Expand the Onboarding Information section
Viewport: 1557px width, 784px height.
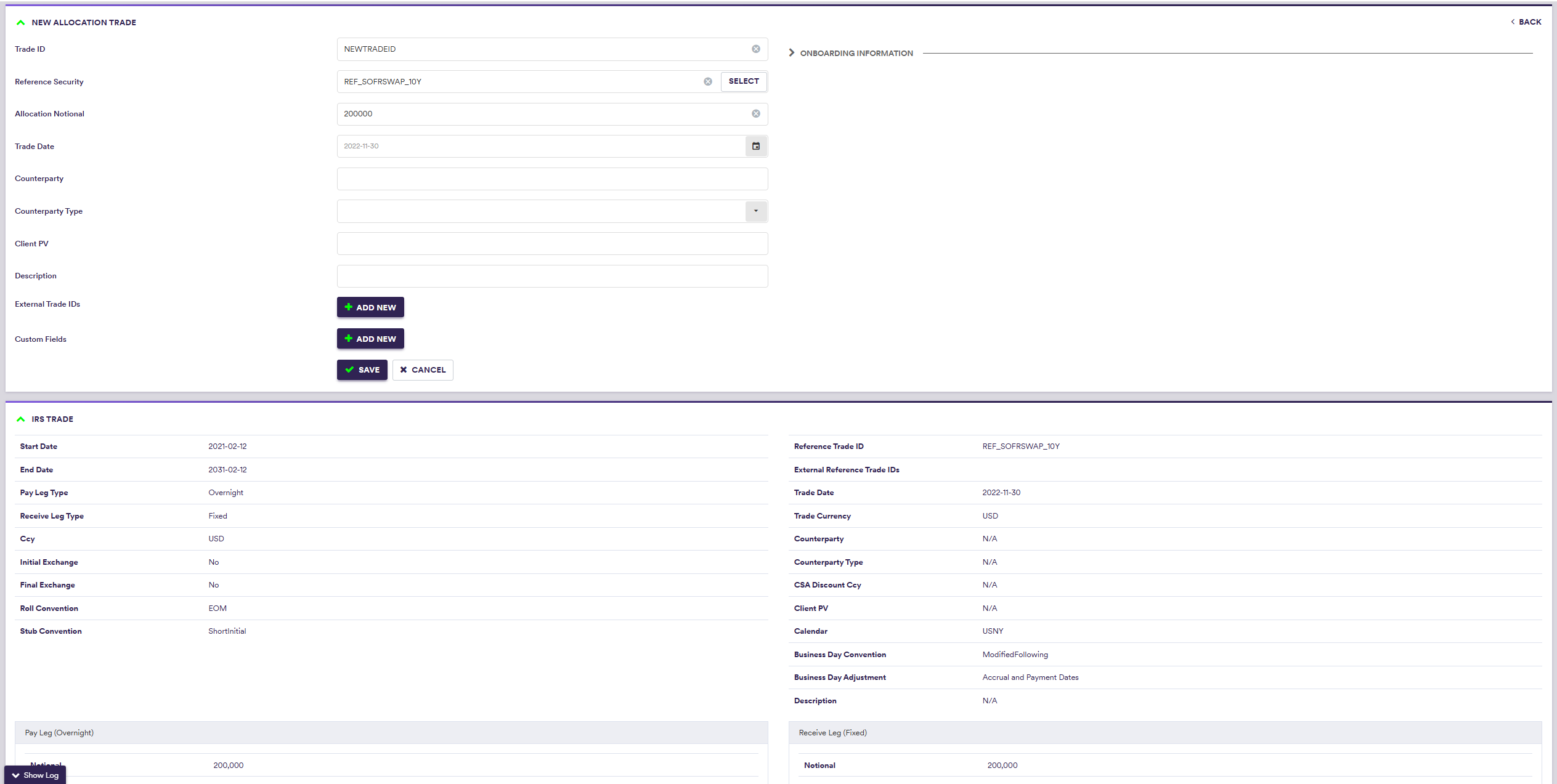coord(792,53)
